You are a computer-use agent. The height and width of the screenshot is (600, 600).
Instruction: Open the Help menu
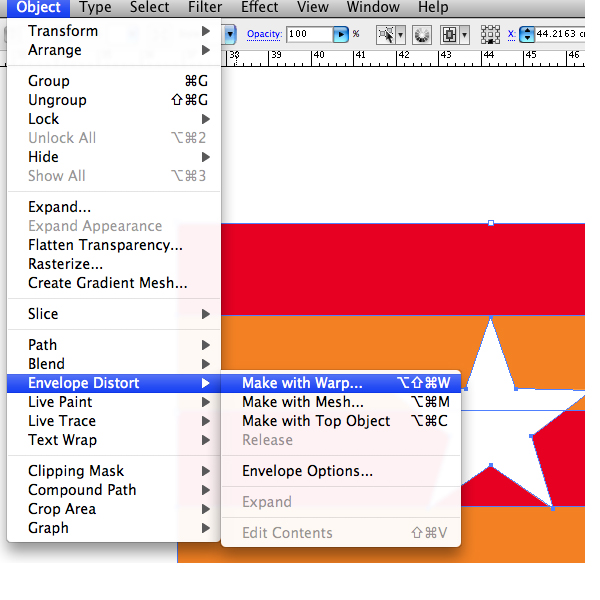pyautogui.click(x=433, y=7)
